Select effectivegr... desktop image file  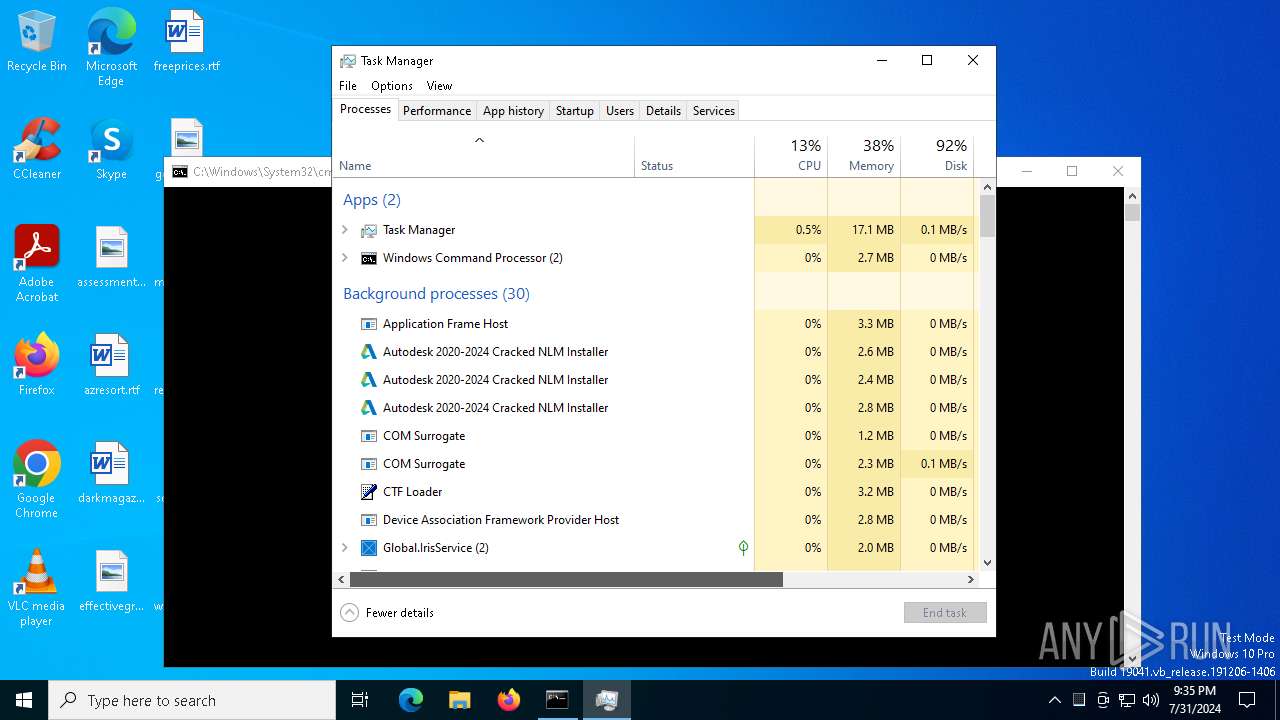coord(111,582)
